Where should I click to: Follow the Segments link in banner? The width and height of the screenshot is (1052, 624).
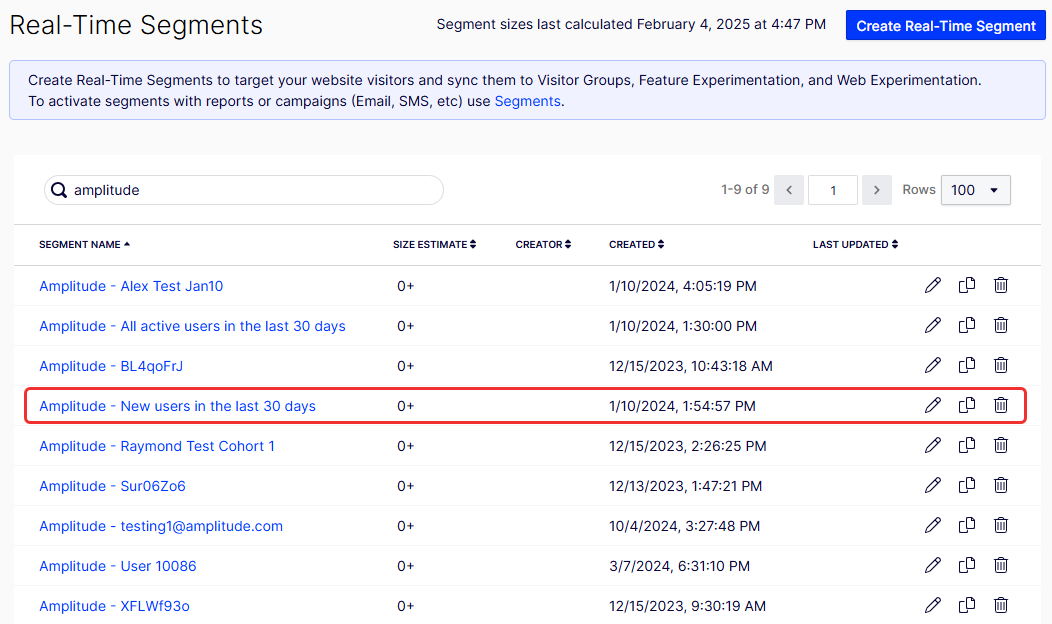pyautogui.click(x=527, y=101)
